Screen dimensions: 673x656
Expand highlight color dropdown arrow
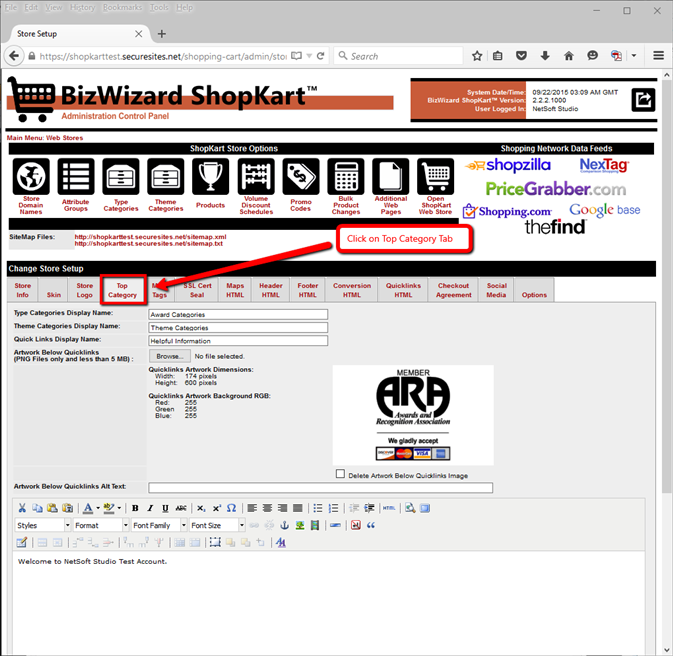pyautogui.click(x=119, y=508)
